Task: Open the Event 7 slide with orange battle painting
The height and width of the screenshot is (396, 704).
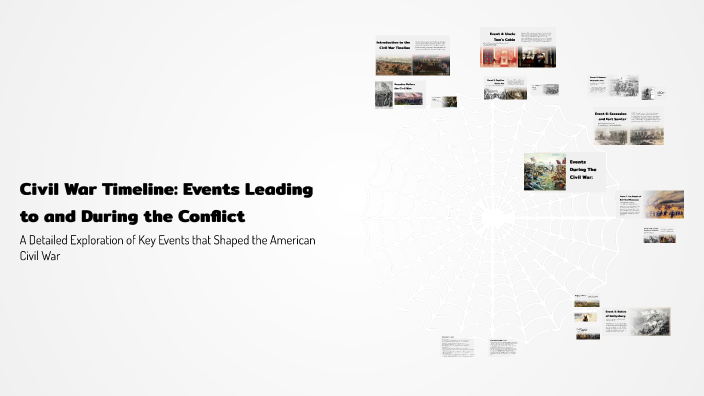Action: click(x=651, y=204)
